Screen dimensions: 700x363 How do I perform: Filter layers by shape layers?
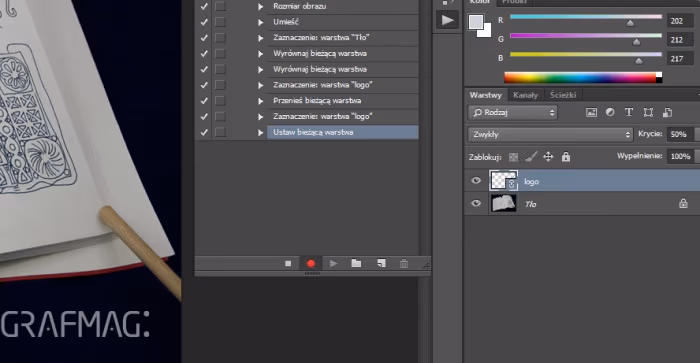coord(648,113)
